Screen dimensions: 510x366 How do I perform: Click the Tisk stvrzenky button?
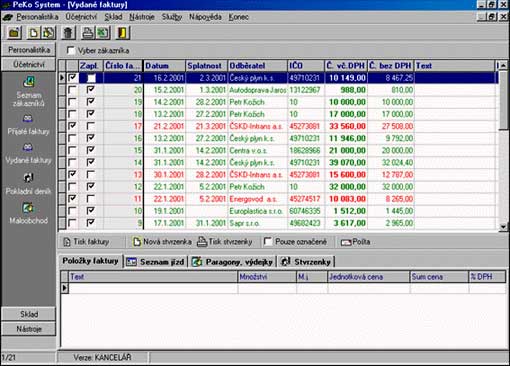coord(225,242)
